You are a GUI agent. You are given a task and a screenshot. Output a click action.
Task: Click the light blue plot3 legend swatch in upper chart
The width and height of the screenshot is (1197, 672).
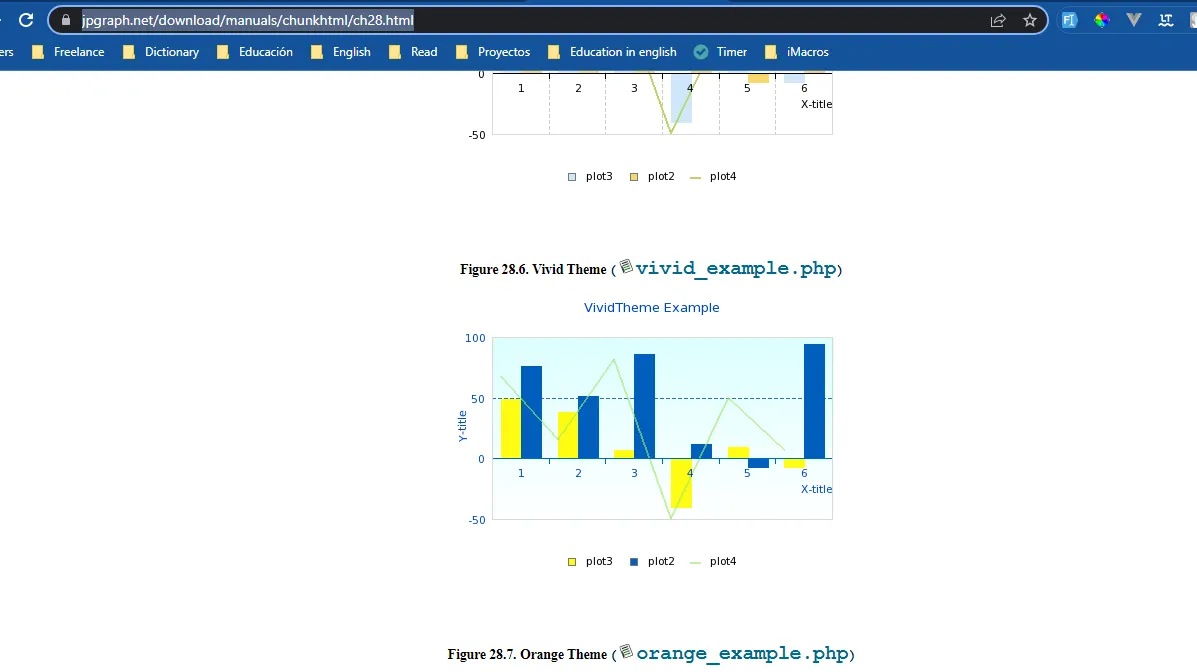pos(572,177)
